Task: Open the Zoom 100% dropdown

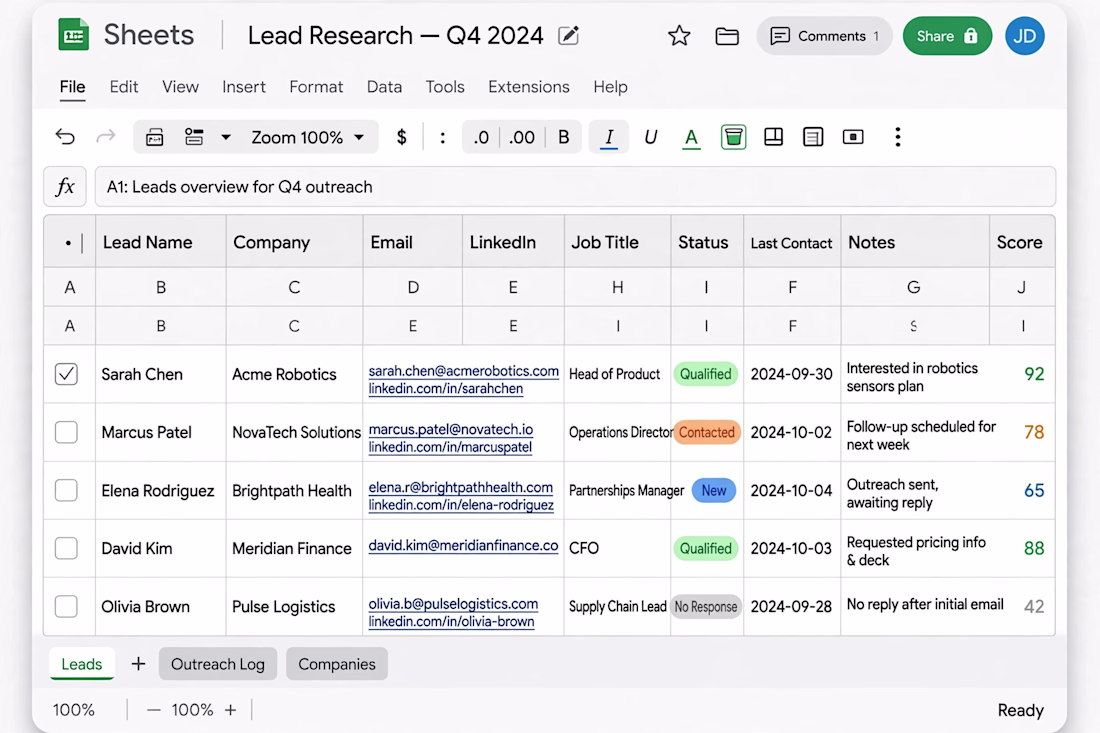Action: pos(308,137)
